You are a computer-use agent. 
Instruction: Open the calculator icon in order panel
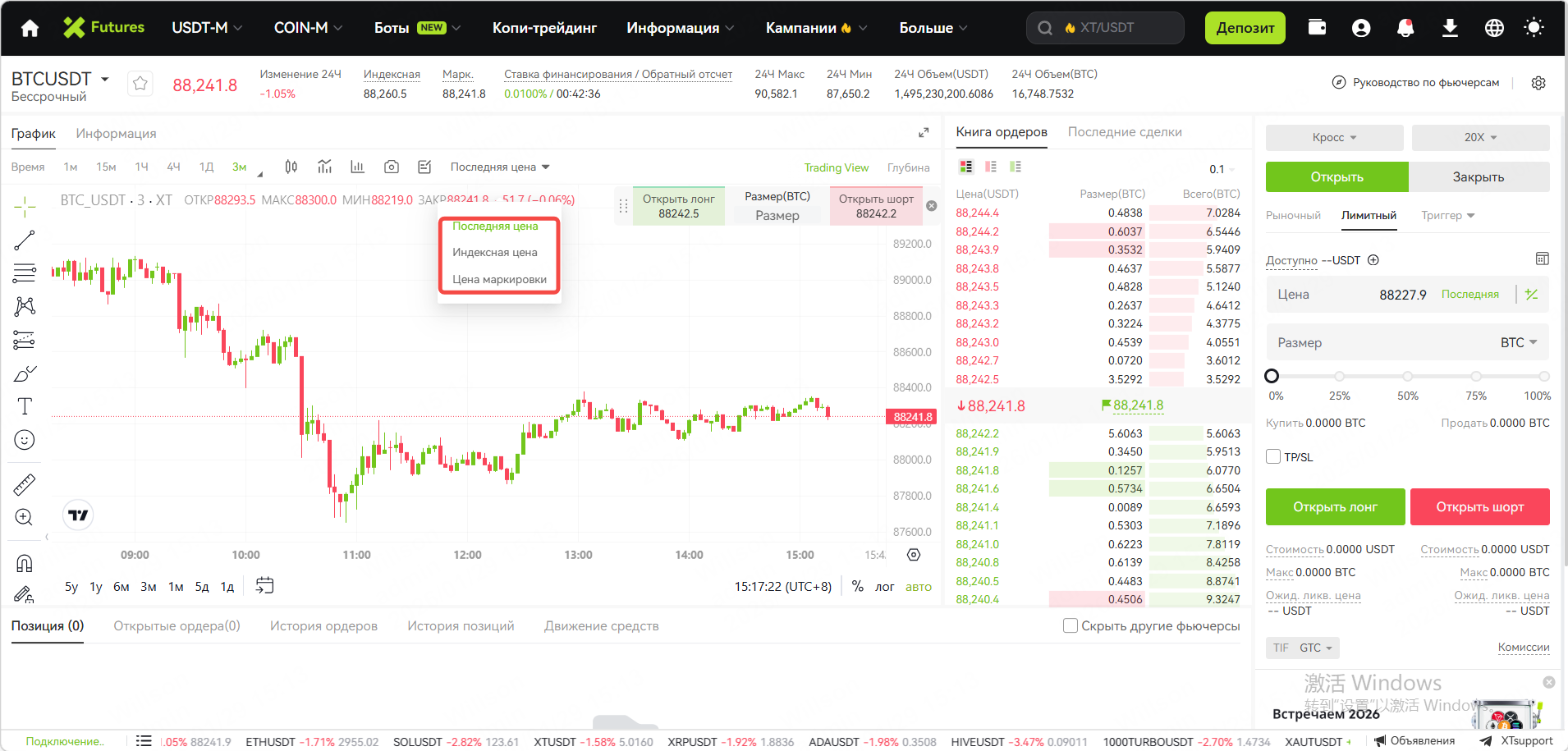(1542, 259)
